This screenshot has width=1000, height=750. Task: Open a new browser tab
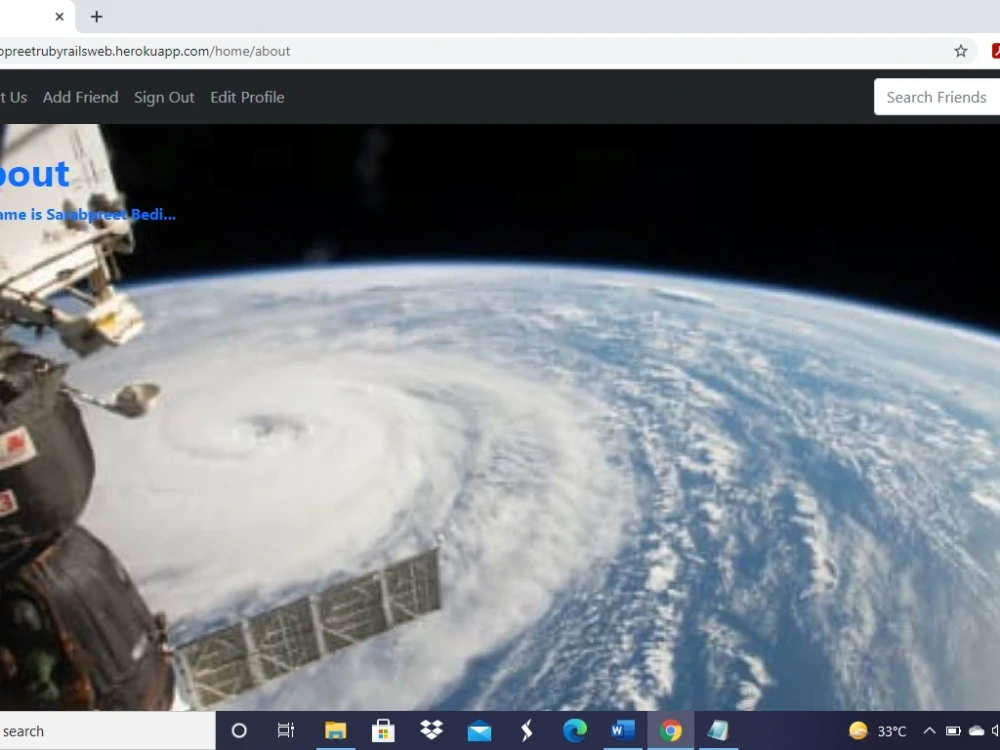click(96, 17)
